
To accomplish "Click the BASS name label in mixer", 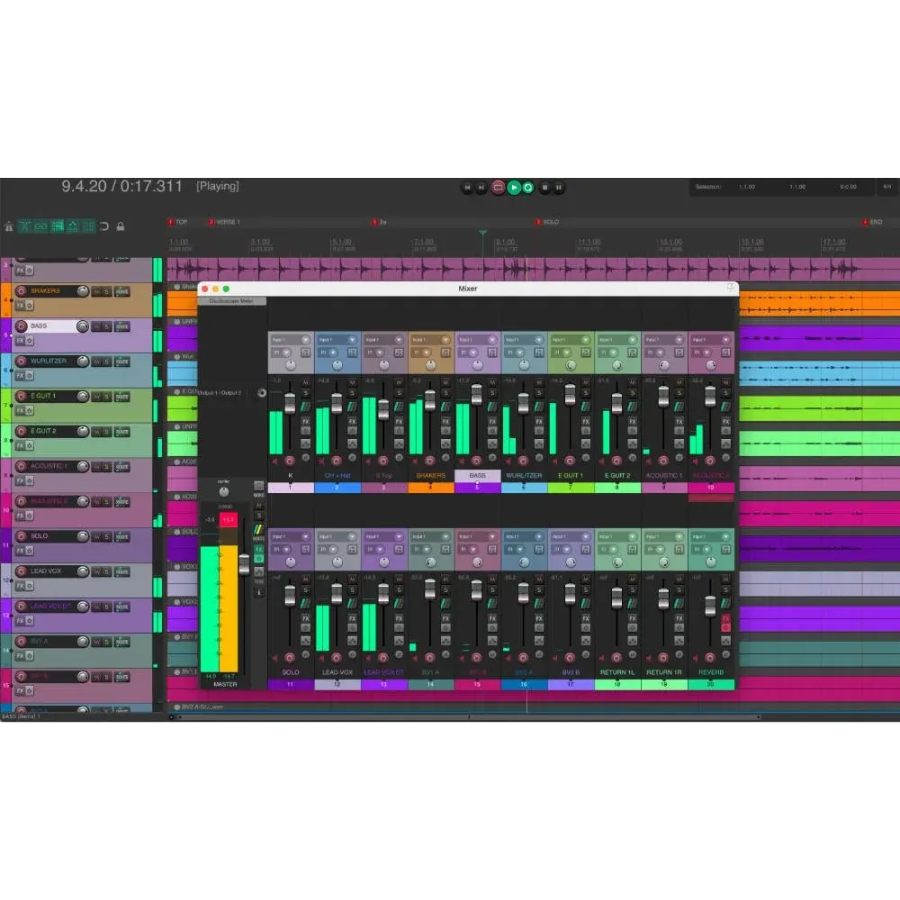I will 477,475.
